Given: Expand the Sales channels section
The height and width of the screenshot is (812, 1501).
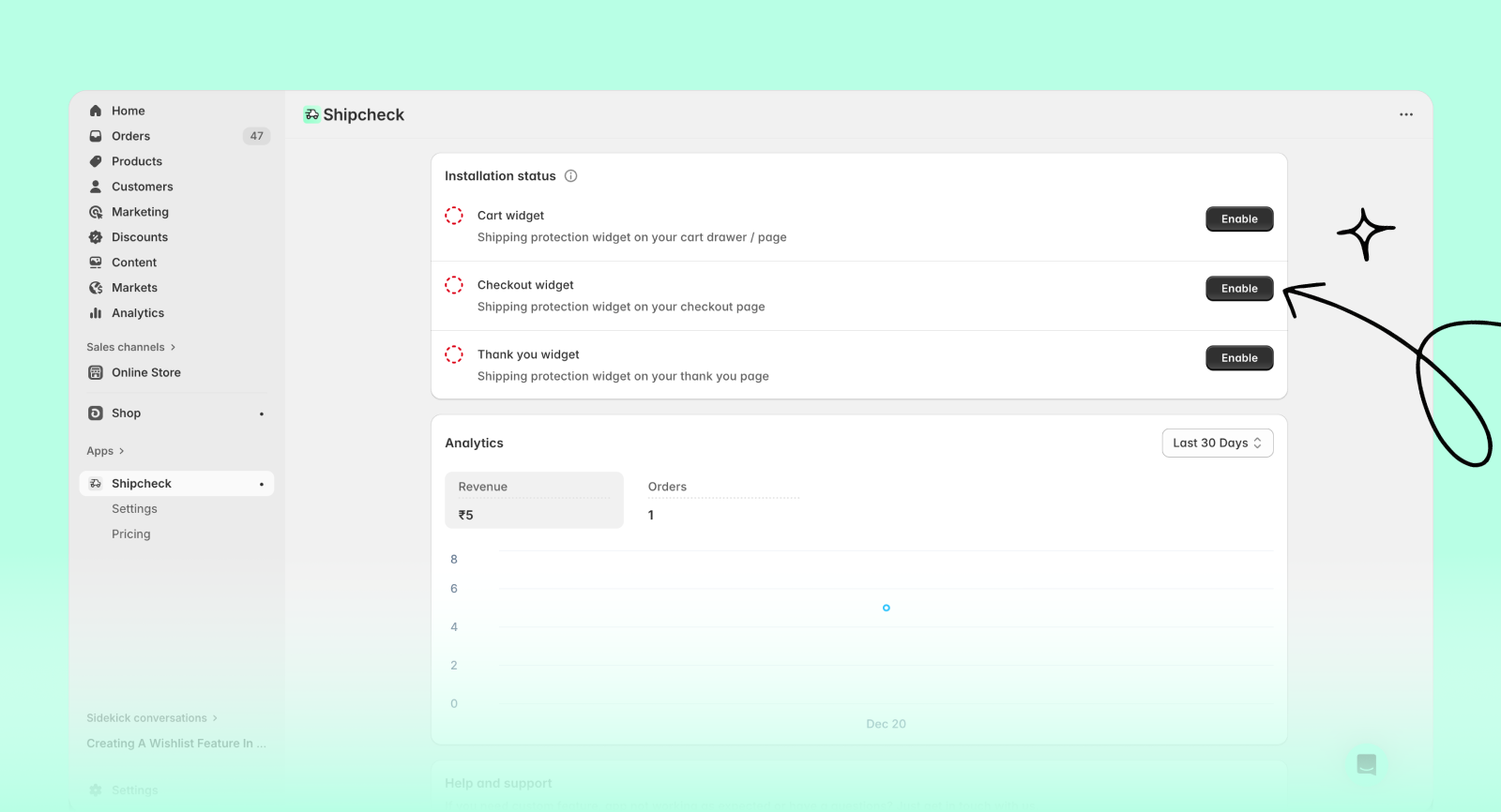Looking at the screenshot, I should [x=131, y=347].
